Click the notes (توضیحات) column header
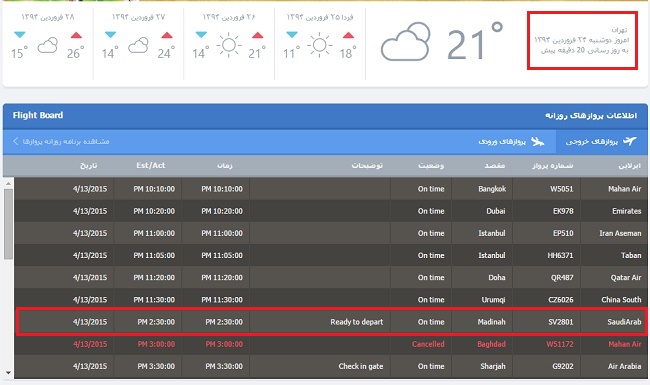The width and height of the screenshot is (650, 385). [367, 165]
